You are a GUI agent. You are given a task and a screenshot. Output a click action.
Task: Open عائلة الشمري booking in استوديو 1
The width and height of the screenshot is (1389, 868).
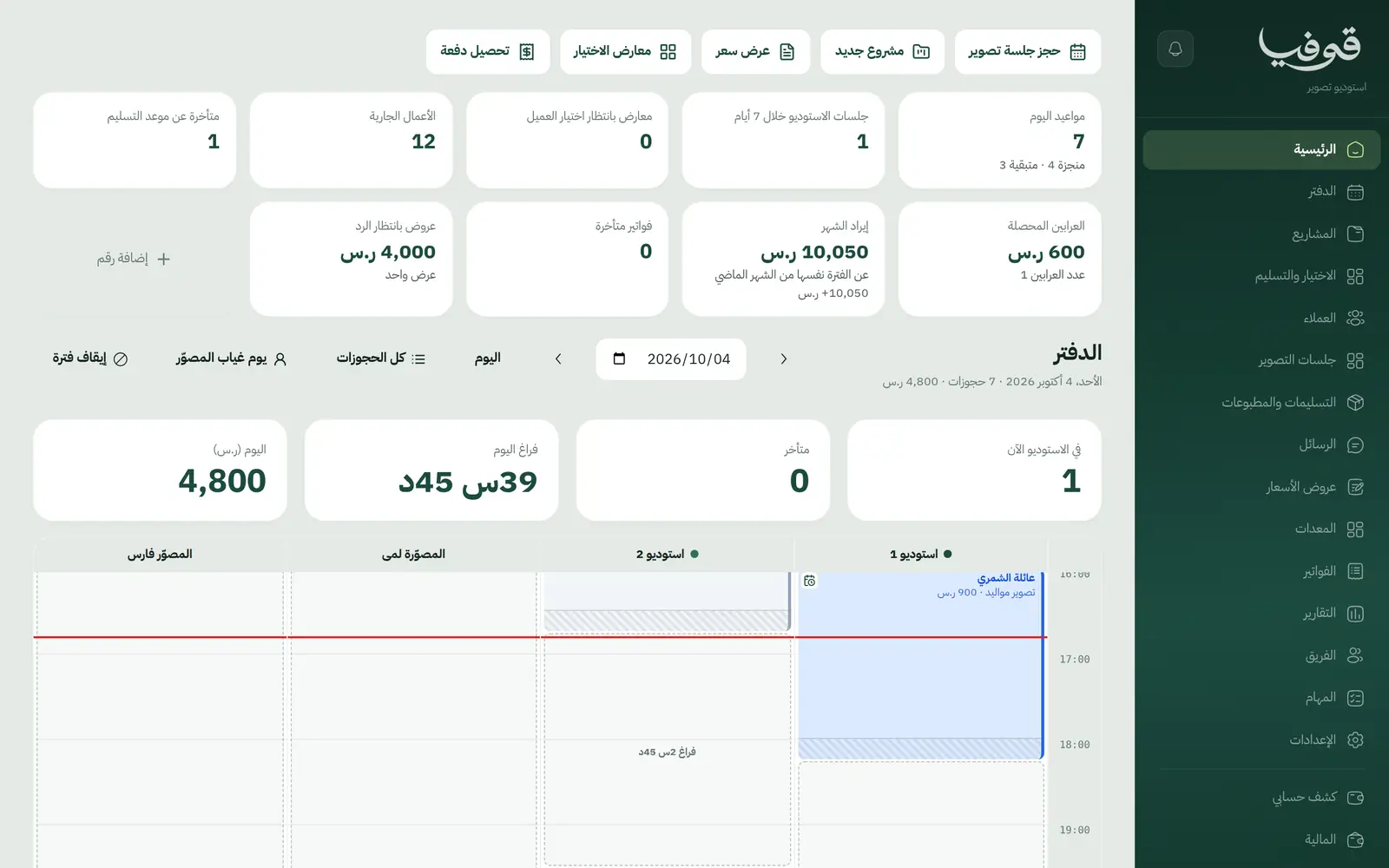click(920, 665)
